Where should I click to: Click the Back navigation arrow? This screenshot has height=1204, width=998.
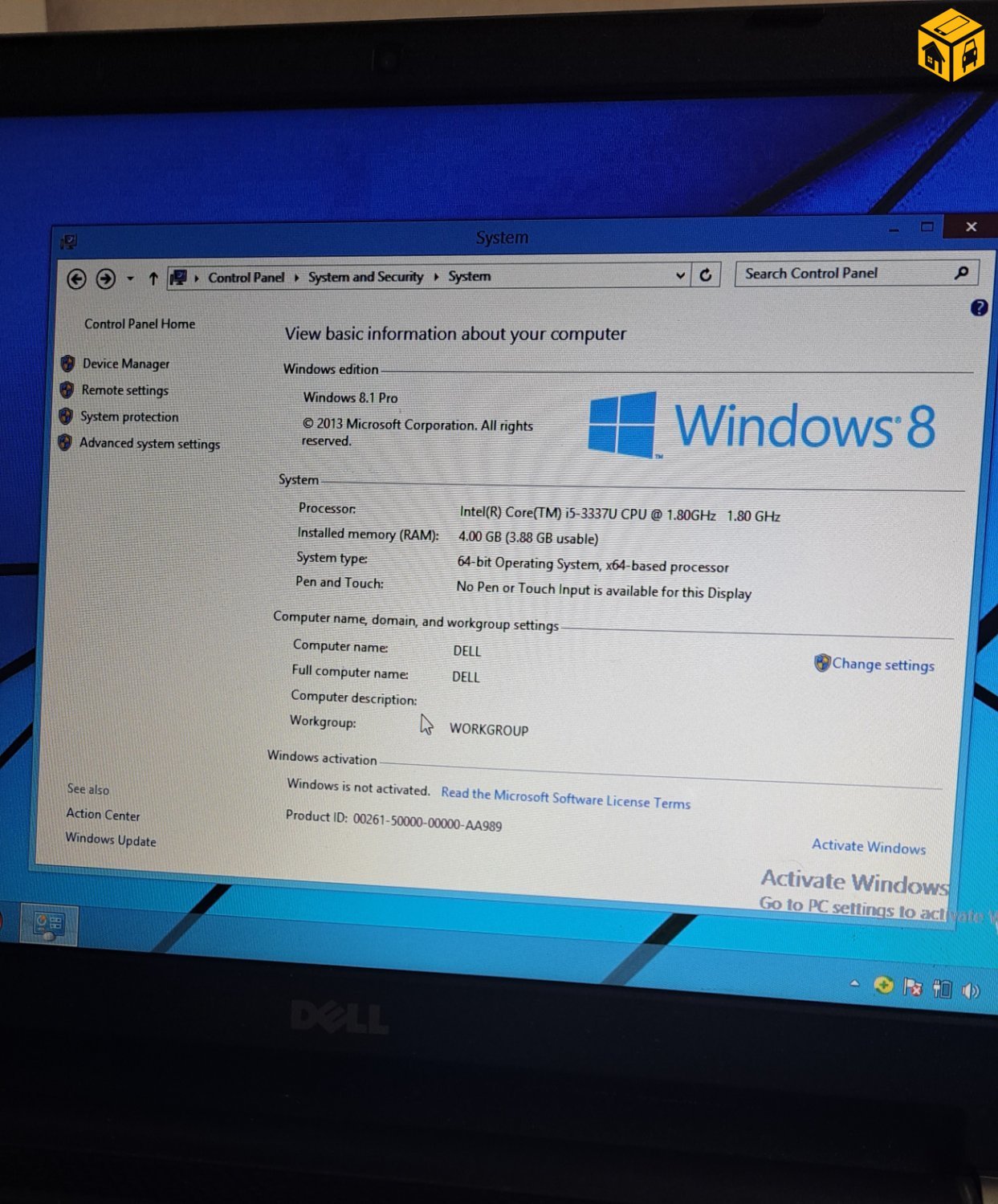click(76, 279)
